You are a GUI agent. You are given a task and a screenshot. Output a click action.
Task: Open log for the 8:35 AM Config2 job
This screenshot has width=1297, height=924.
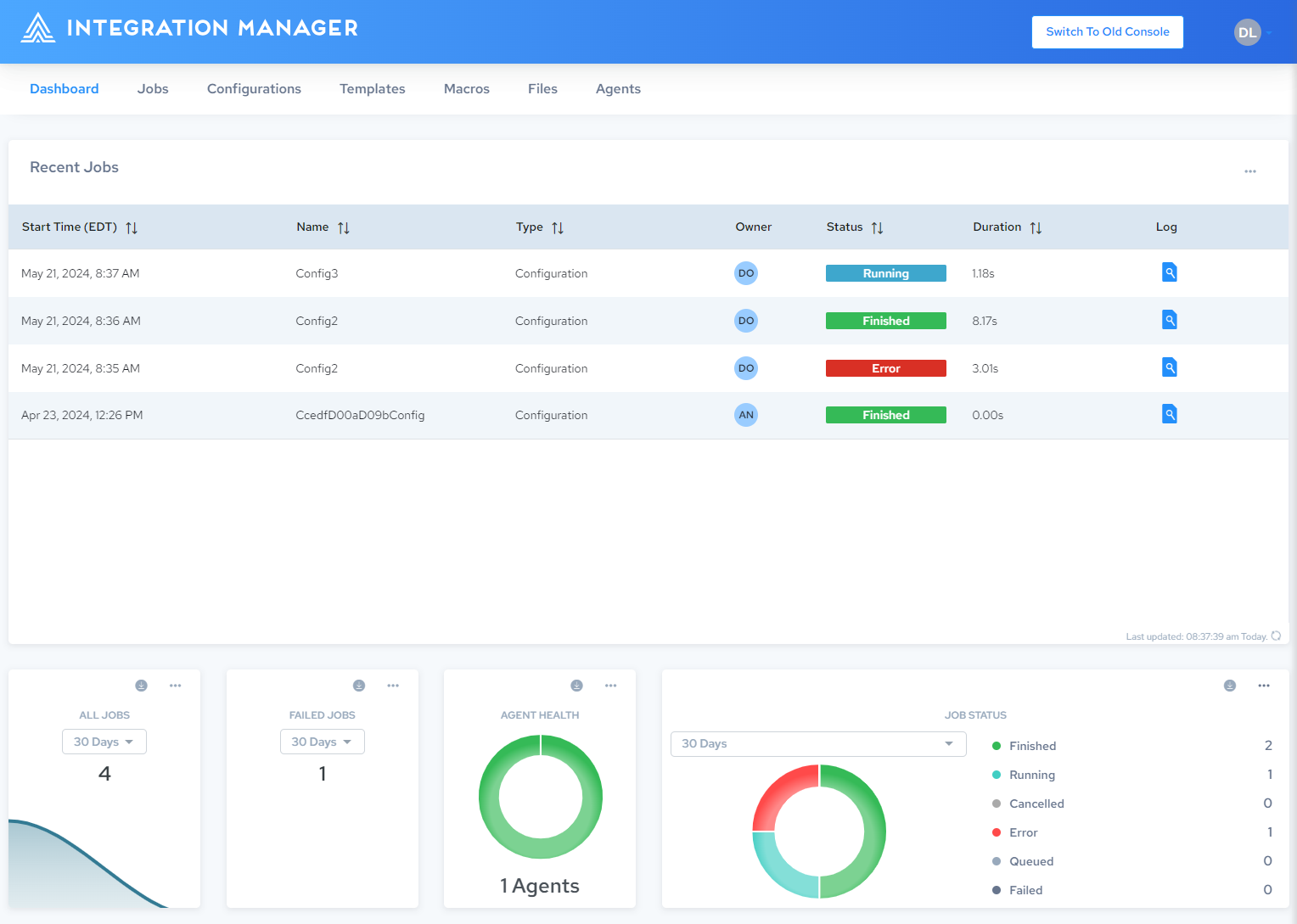click(x=1170, y=367)
